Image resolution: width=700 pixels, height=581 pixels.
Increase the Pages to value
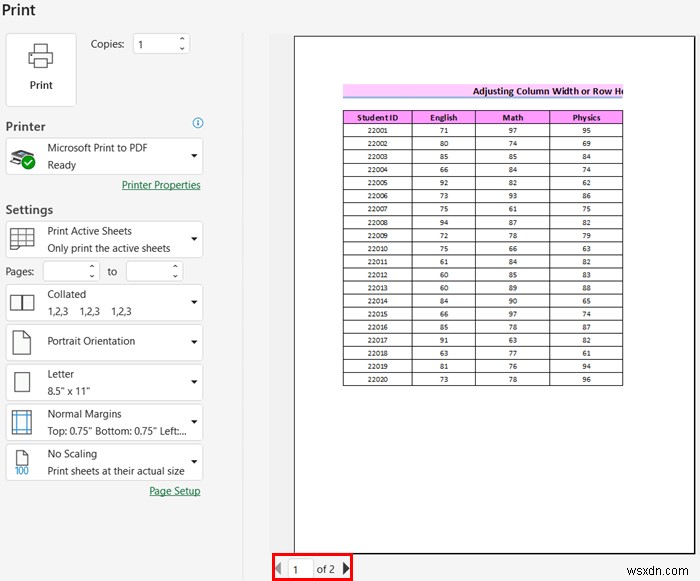(175, 267)
